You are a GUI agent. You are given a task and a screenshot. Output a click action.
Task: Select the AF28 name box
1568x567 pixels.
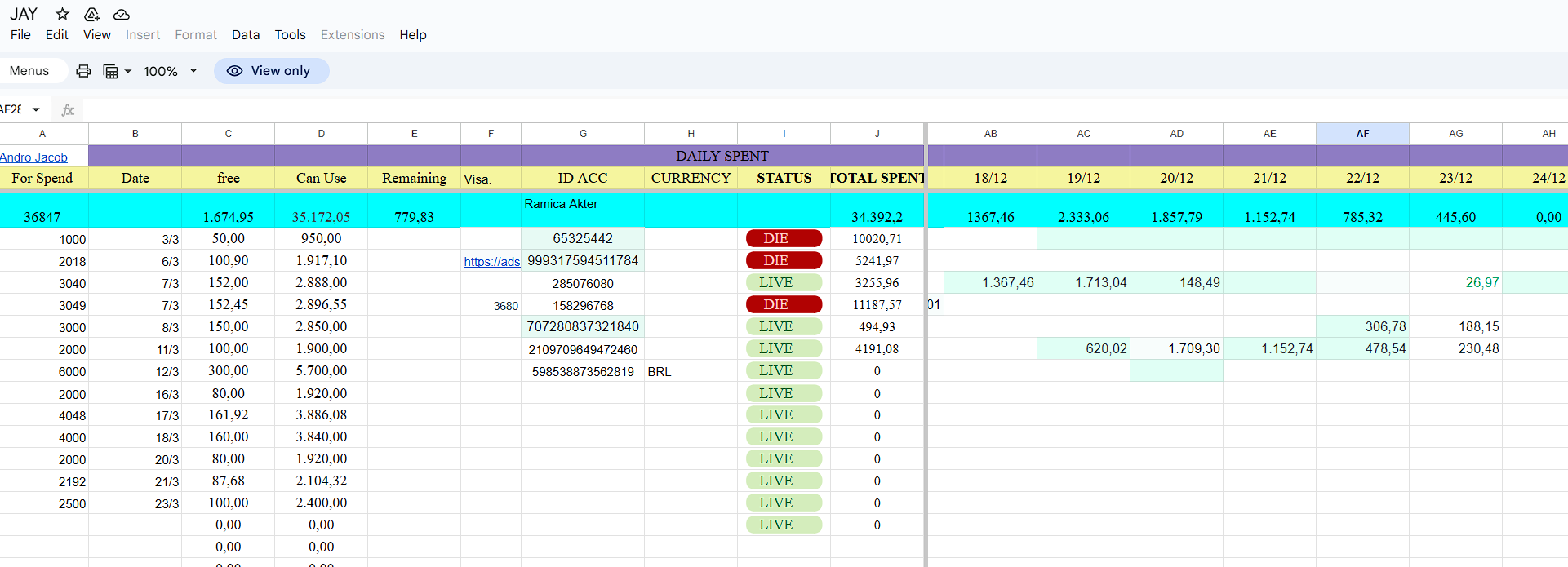coord(11,109)
